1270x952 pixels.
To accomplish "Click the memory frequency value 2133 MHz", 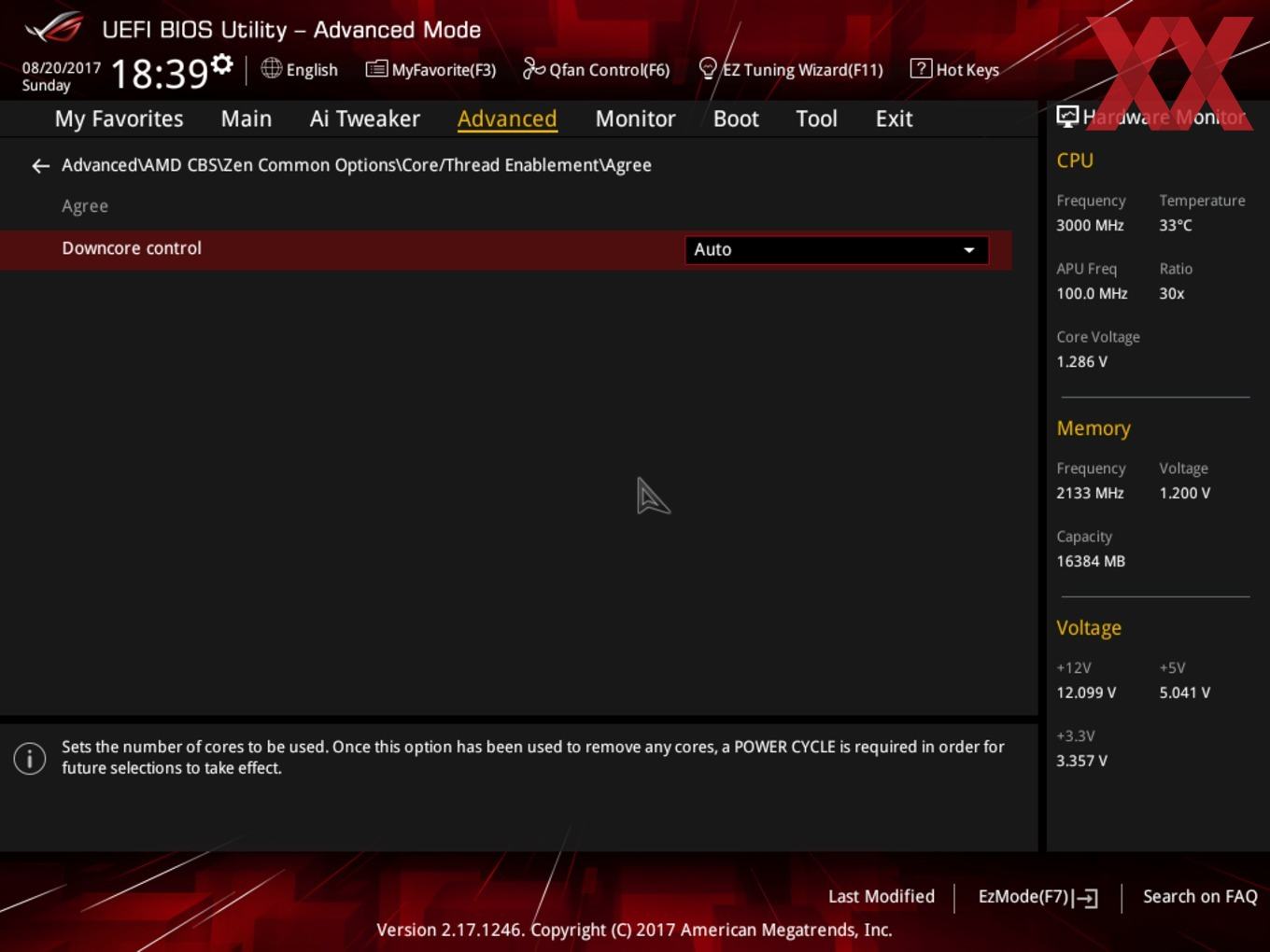I will [1090, 493].
